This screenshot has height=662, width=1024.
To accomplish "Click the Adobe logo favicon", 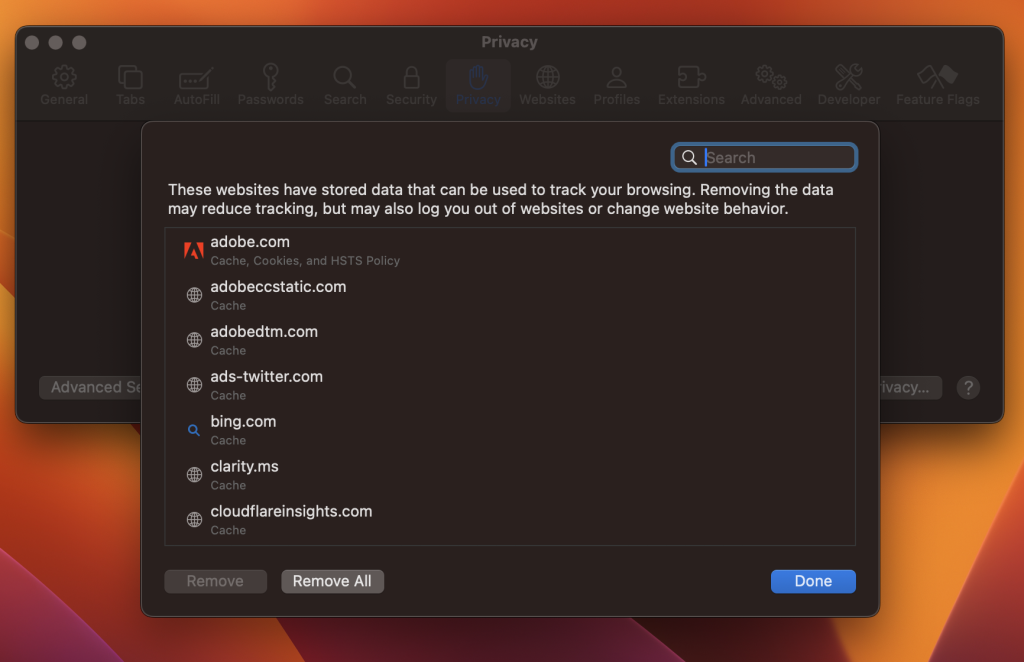I will click(194, 250).
